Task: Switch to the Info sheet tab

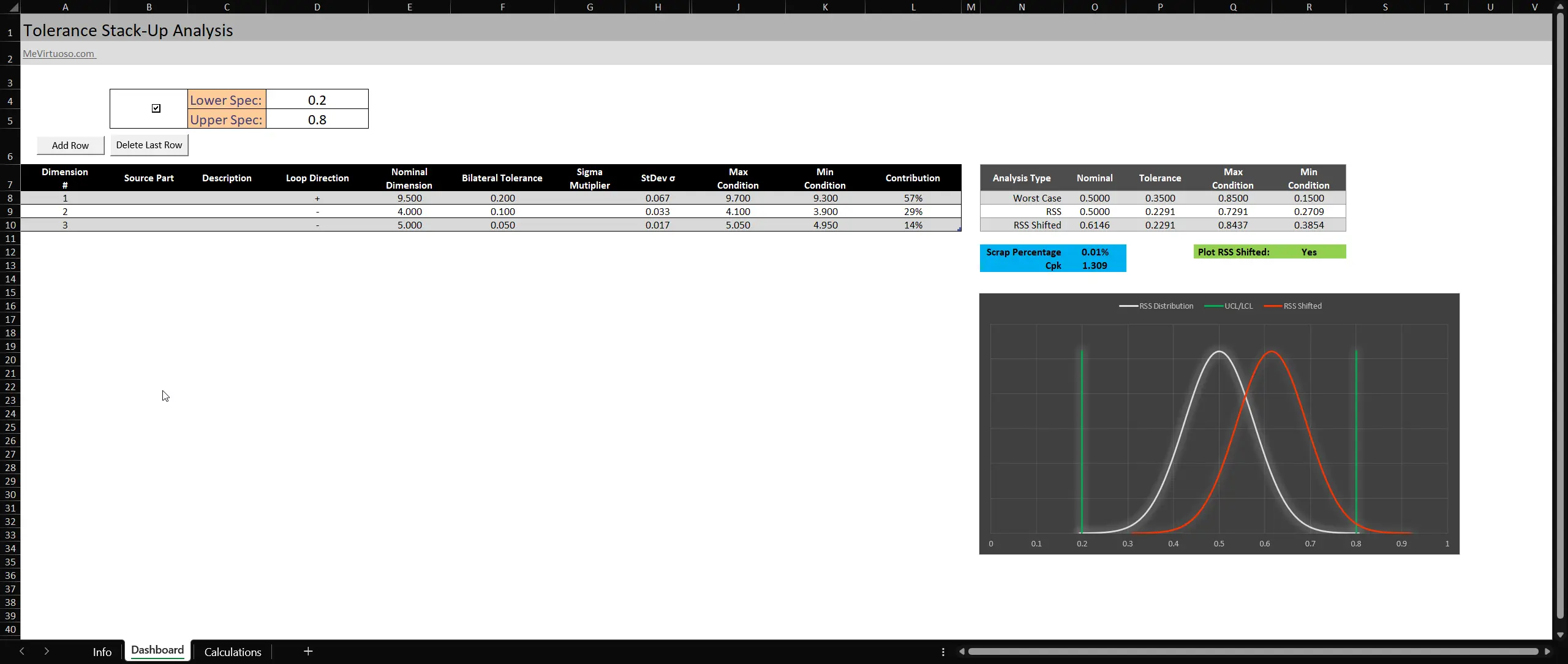Action: pyautogui.click(x=102, y=651)
